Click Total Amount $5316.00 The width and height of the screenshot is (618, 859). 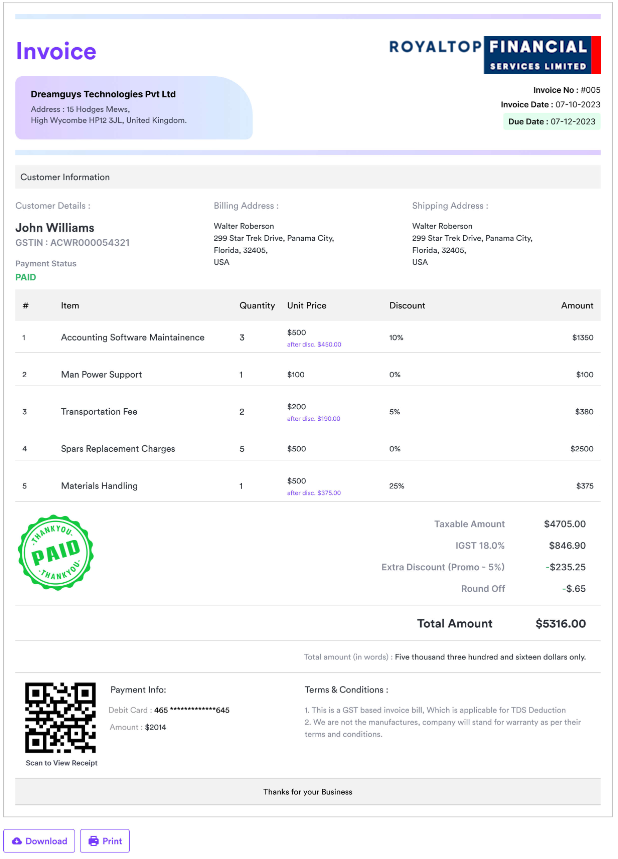coord(560,623)
